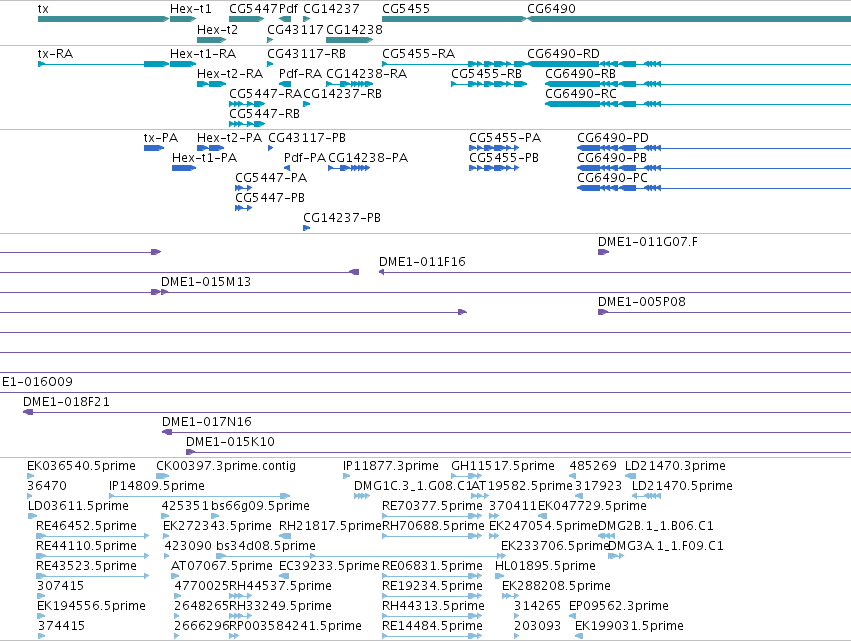
Task: Select the LD03611.5prime EST label
Action: coord(78,506)
